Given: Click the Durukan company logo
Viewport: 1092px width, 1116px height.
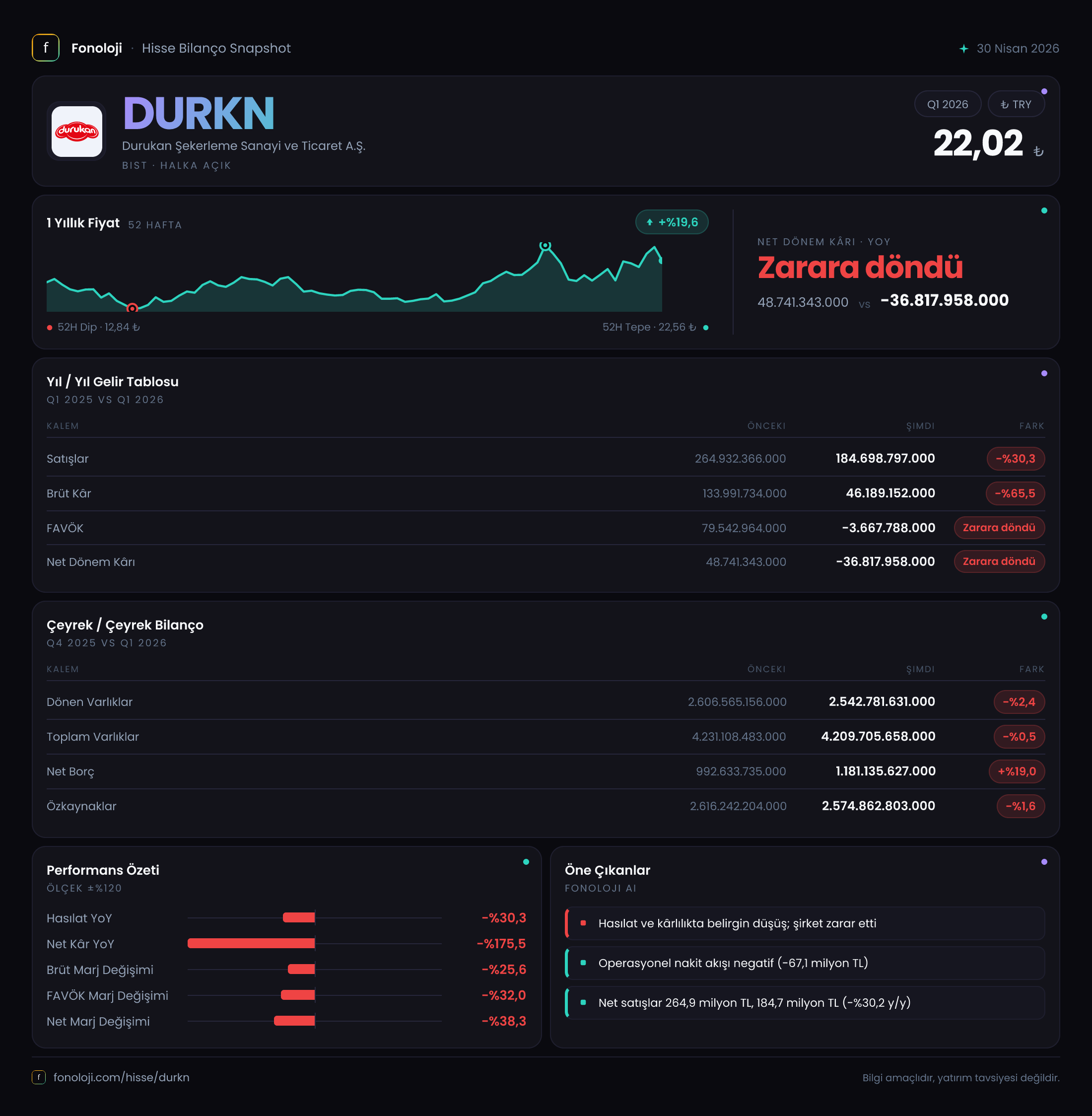Looking at the screenshot, I should click(x=77, y=132).
